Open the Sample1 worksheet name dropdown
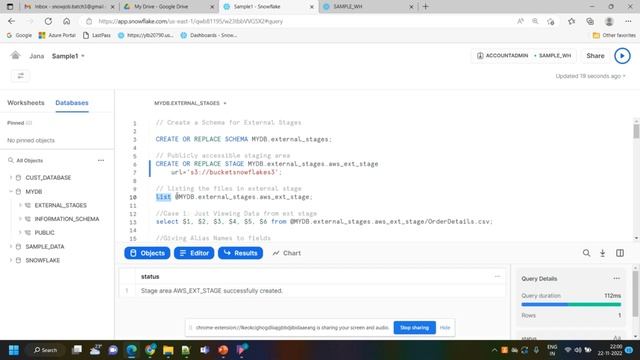The height and width of the screenshot is (360, 640). click(68, 56)
